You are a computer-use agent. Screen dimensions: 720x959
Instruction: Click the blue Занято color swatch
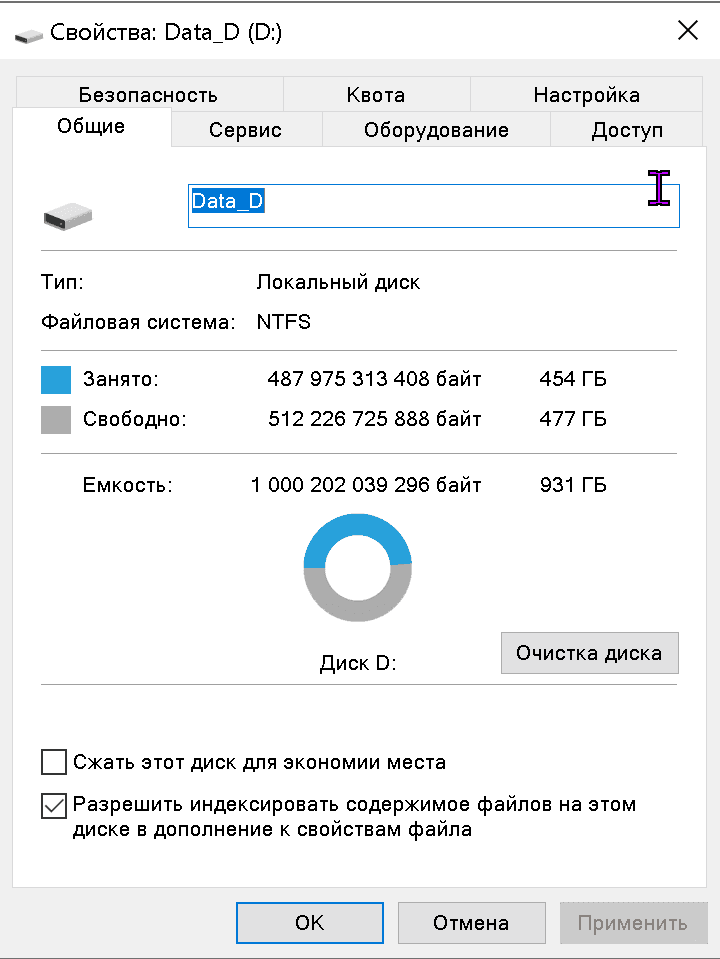coord(56,379)
